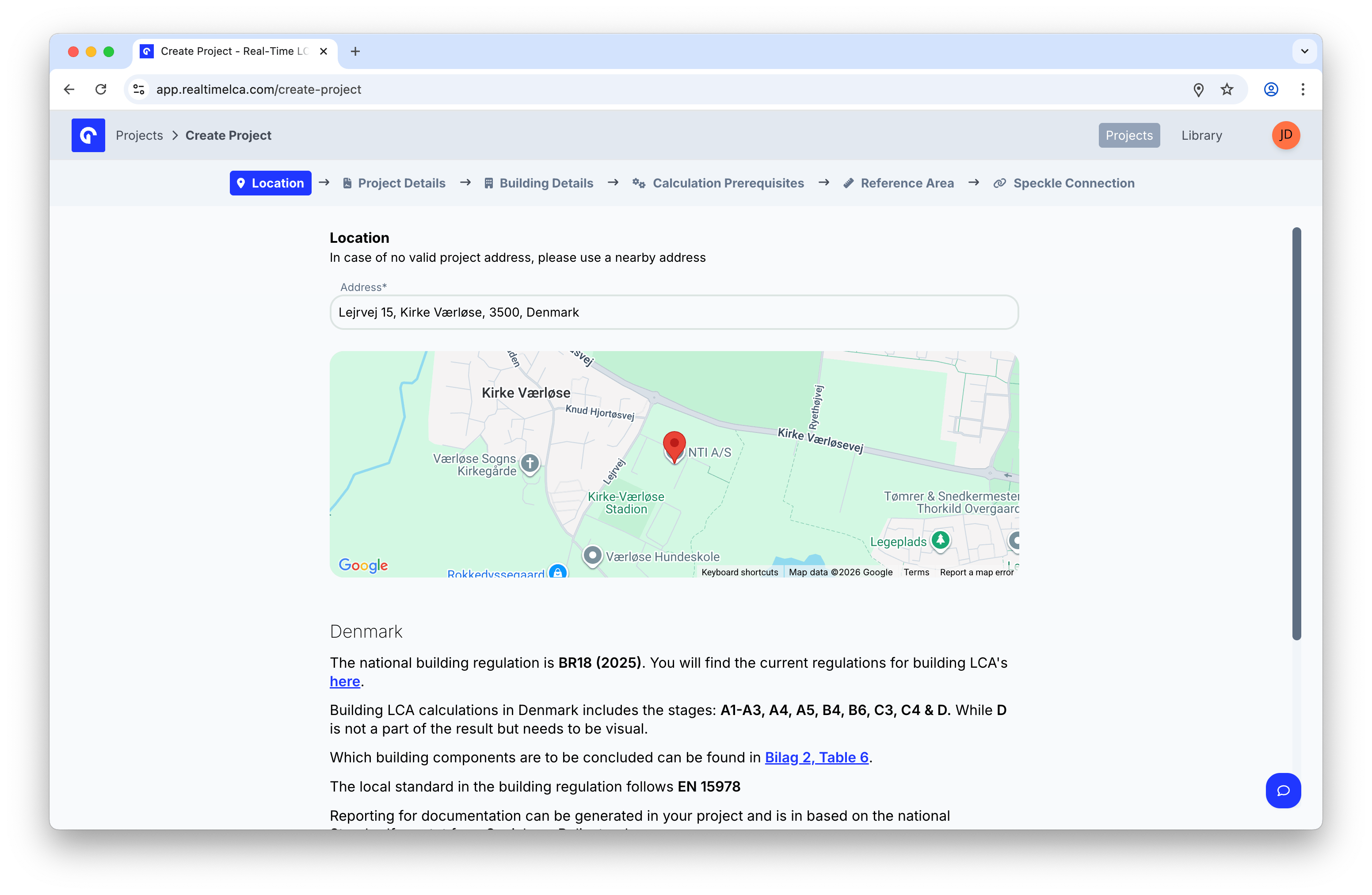Click the BR18 (2025) regulation text
This screenshot has height=895, width=1372.
(599, 662)
